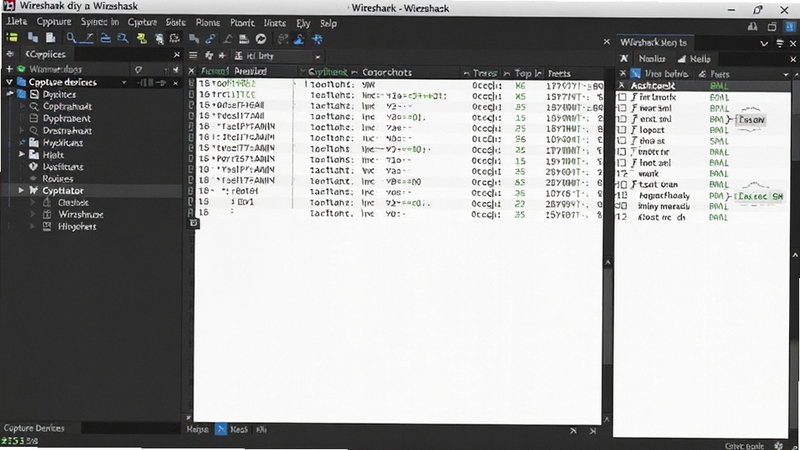Toggle checkbox for the 'tnote ne' row

tap(622, 152)
